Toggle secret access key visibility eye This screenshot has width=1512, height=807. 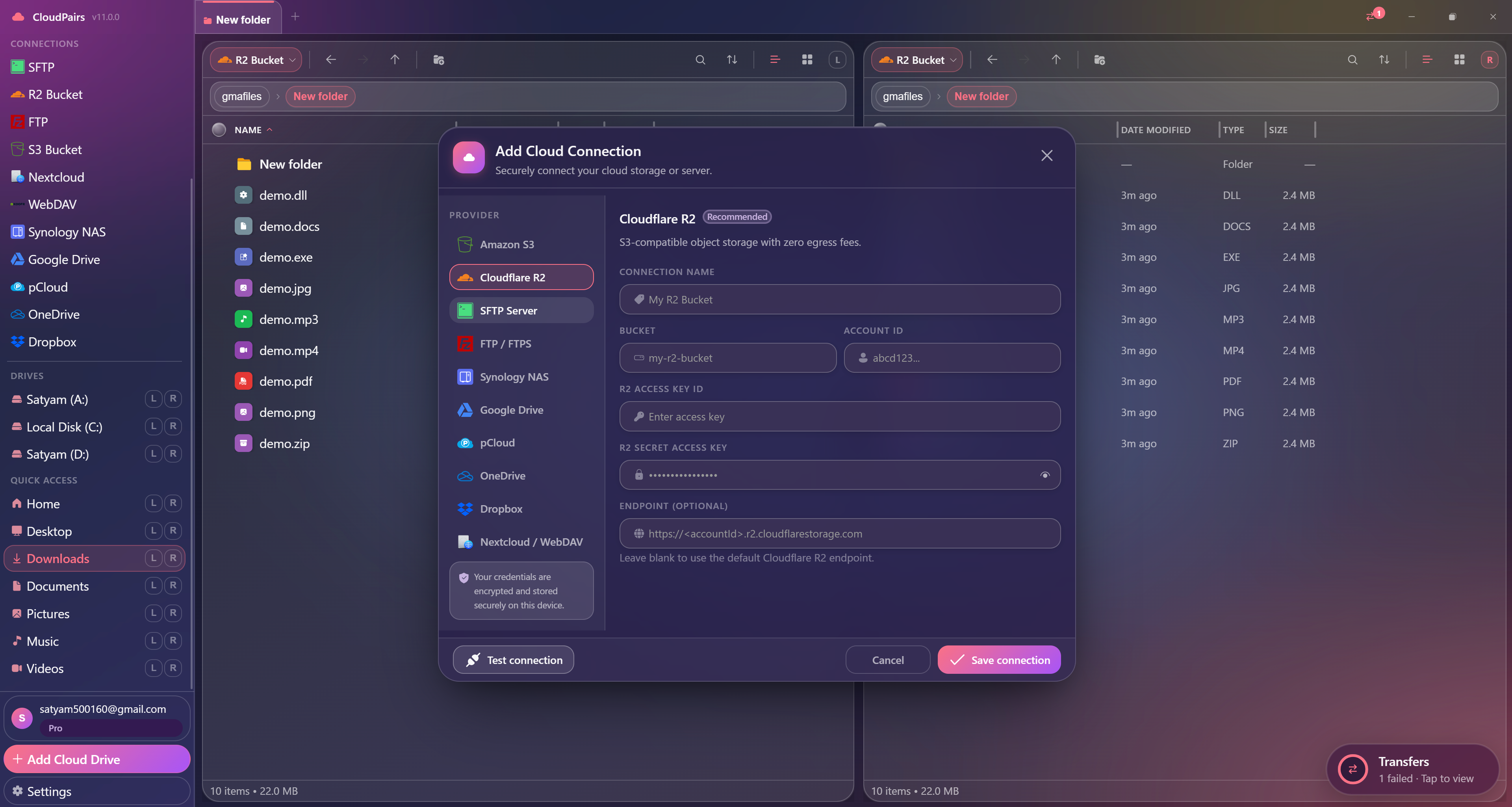[x=1045, y=475]
